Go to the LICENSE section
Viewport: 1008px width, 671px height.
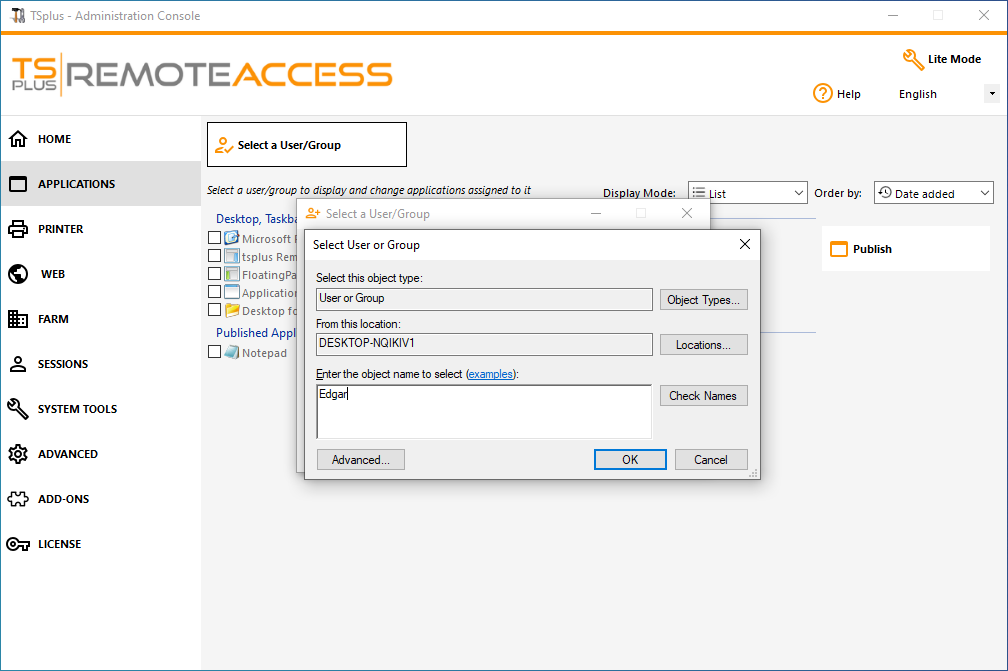click(63, 544)
